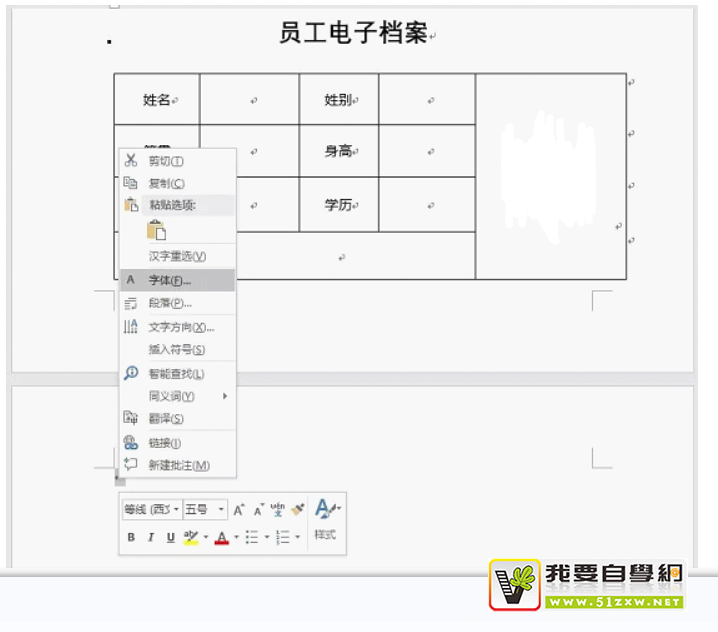Click the Format Painter brush icon
This screenshot has width=718, height=632.
[x=297, y=510]
